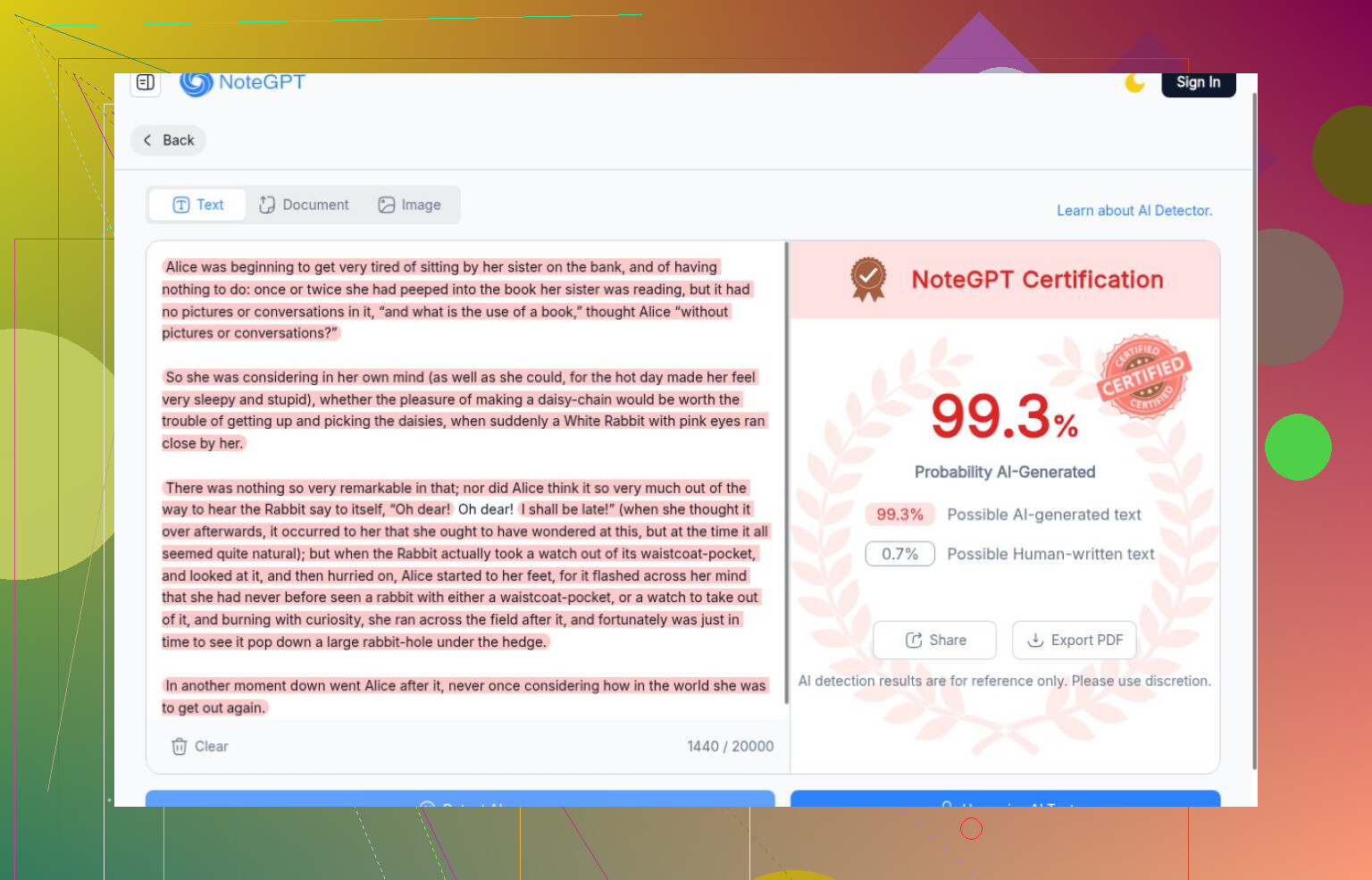The height and width of the screenshot is (880, 1372).
Task: Click inside the Alice text input area
Action: coord(465,479)
